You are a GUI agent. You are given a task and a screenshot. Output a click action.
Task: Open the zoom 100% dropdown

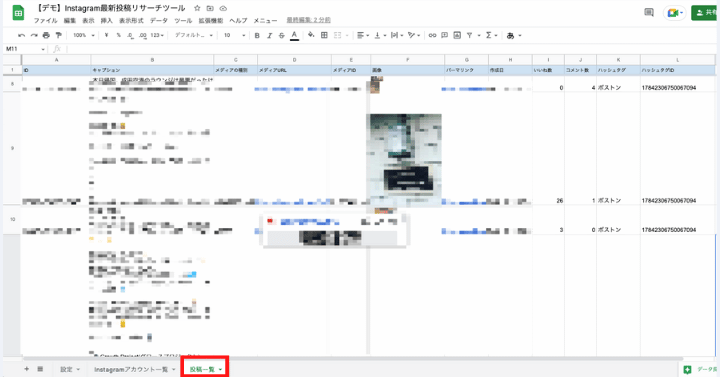[x=84, y=35]
